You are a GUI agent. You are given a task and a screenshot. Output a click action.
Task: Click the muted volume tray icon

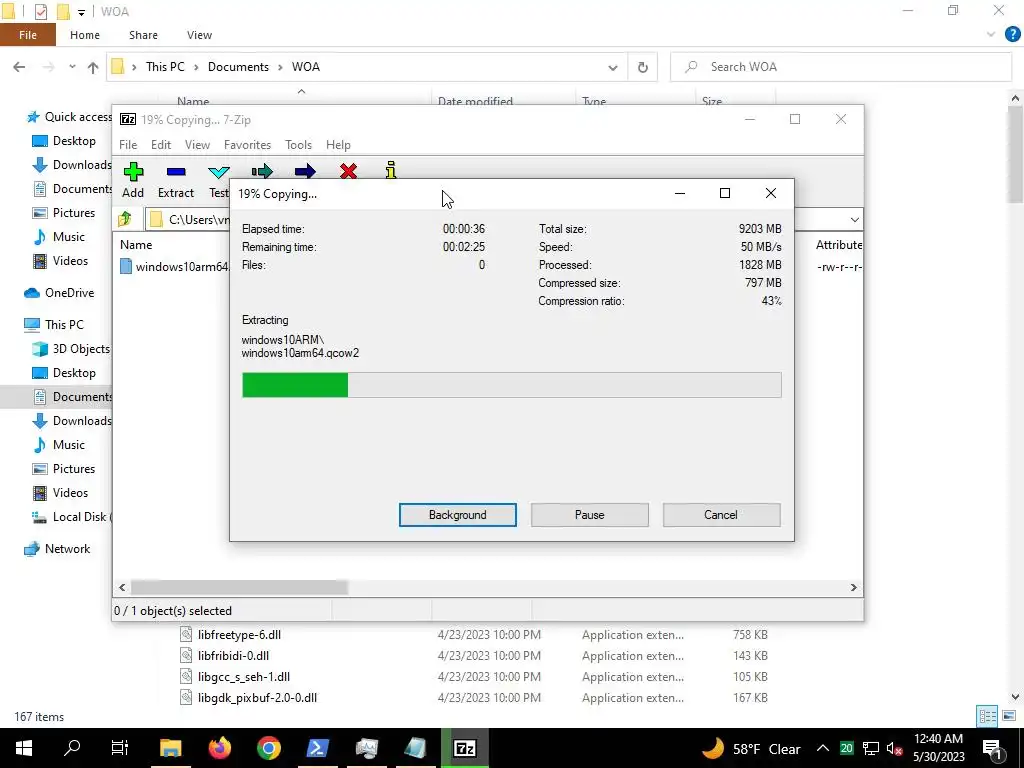[x=895, y=748]
